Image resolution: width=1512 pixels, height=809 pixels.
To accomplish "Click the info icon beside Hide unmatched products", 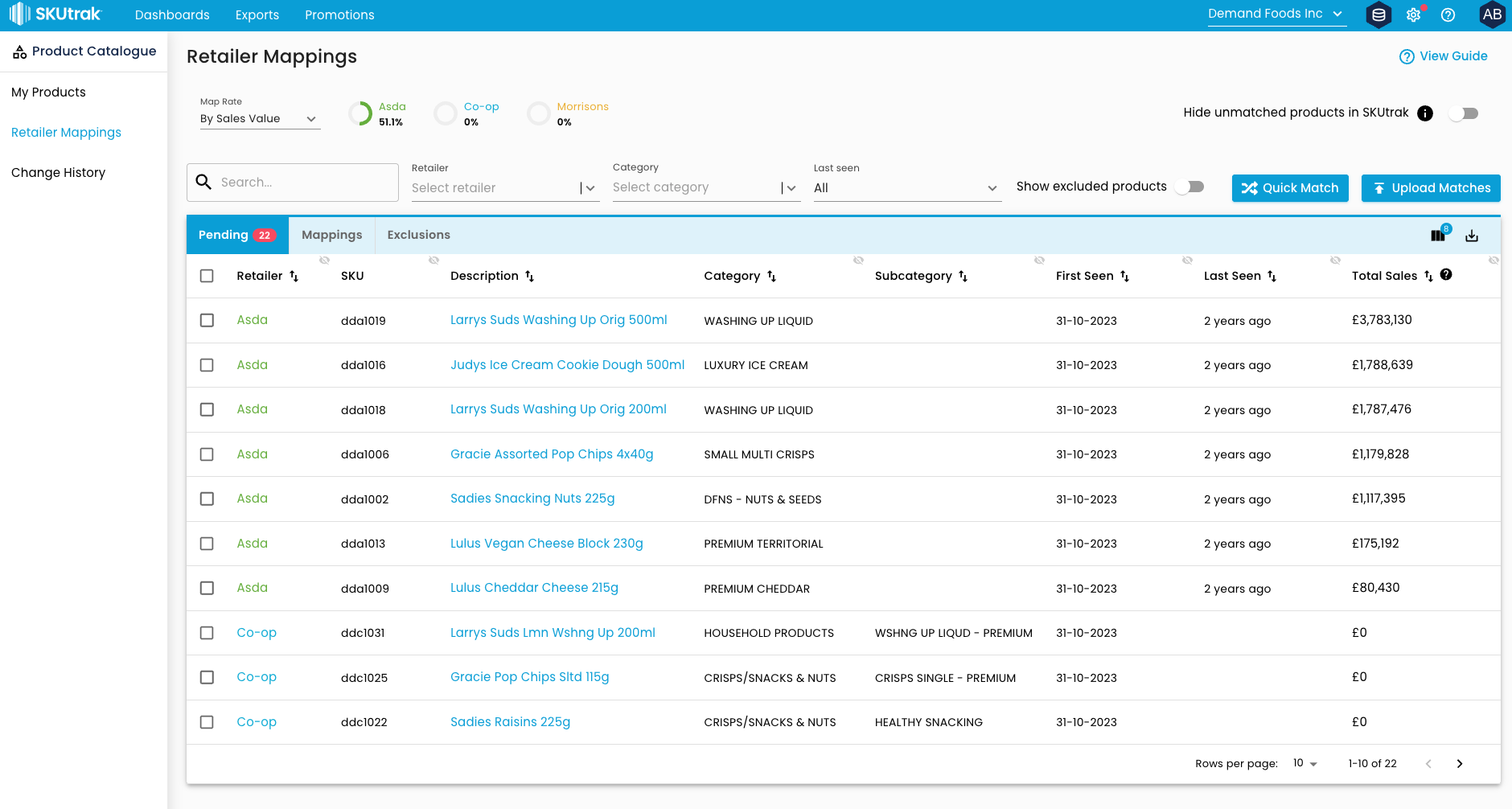I will point(1424,113).
